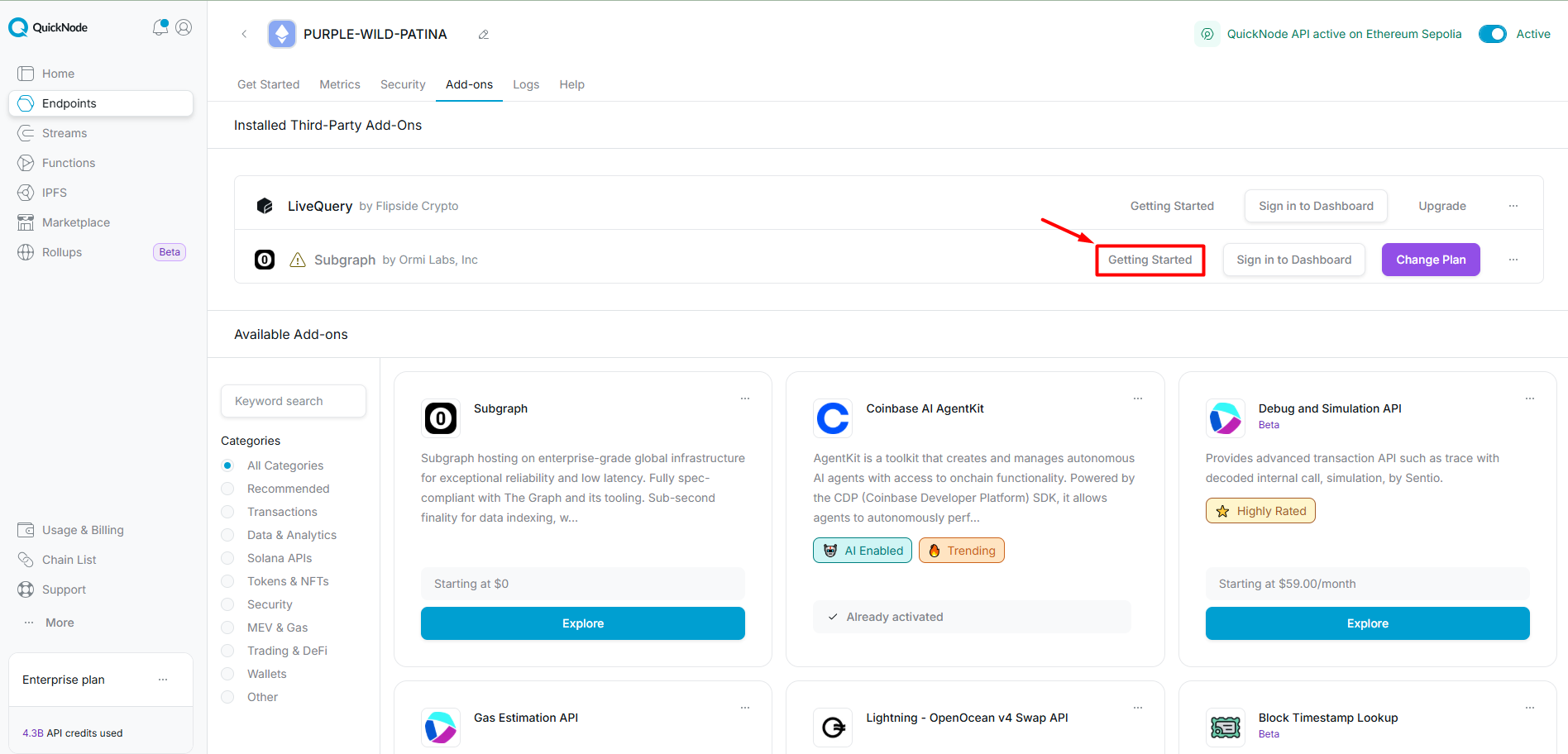The height and width of the screenshot is (754, 1568).
Task: Click the purple Change Plan button
Action: 1430,260
